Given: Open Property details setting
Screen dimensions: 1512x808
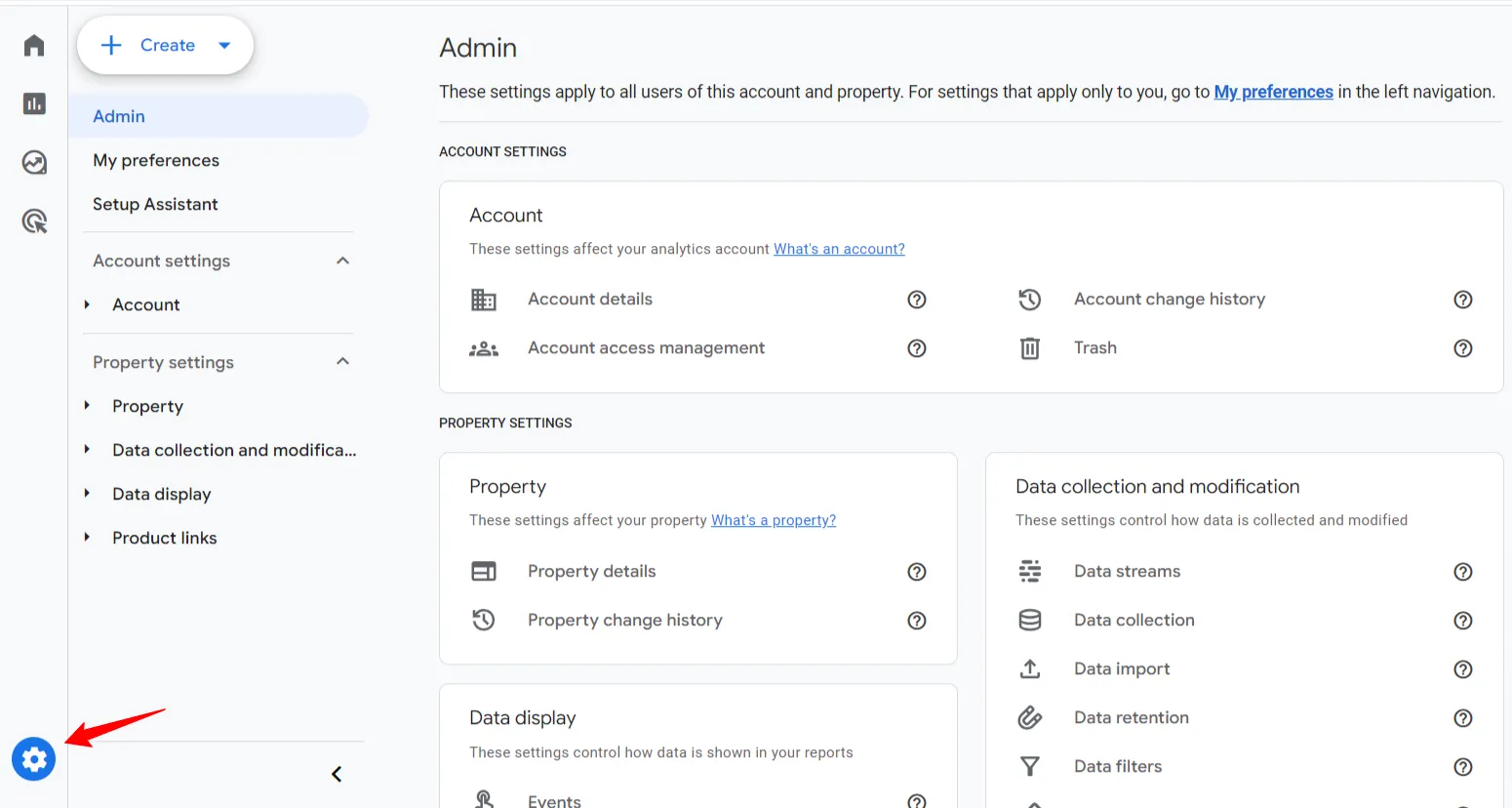Looking at the screenshot, I should coord(592,572).
